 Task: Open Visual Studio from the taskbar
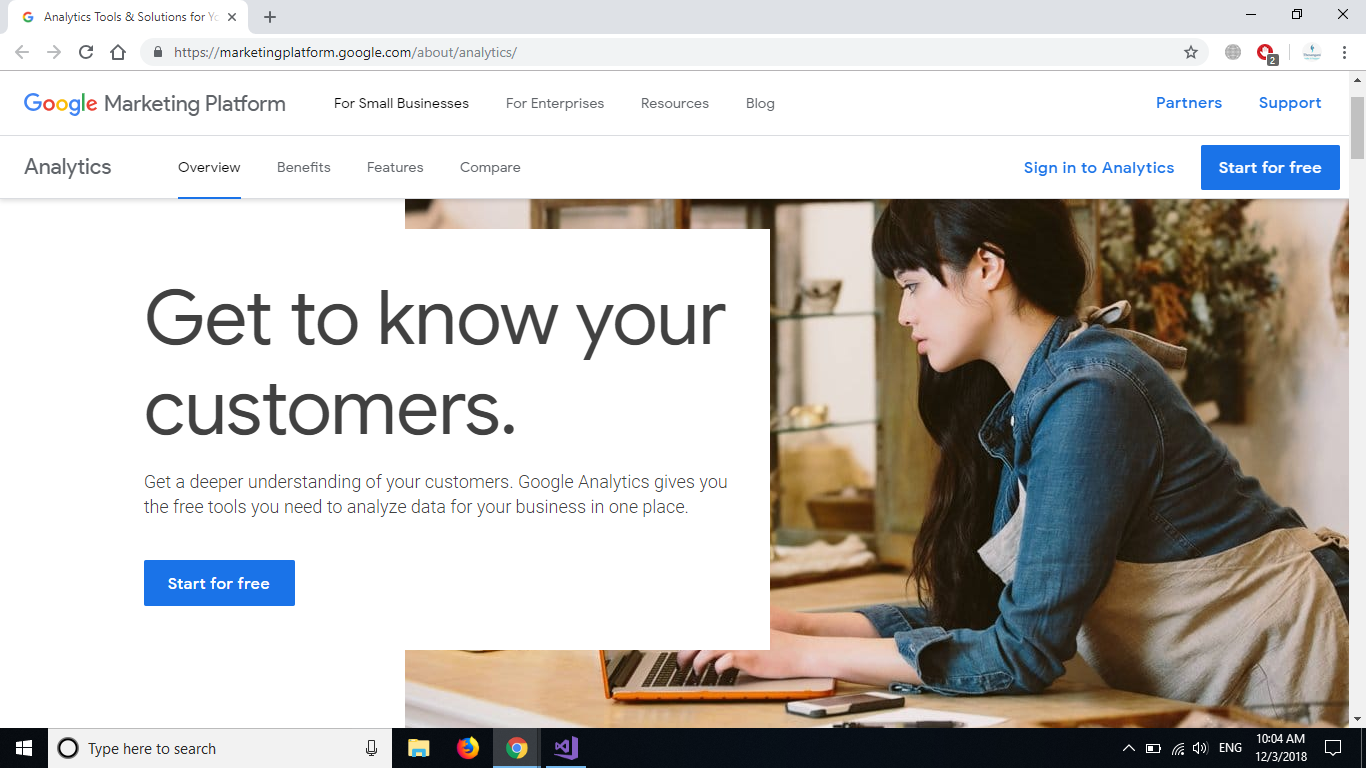coord(566,748)
